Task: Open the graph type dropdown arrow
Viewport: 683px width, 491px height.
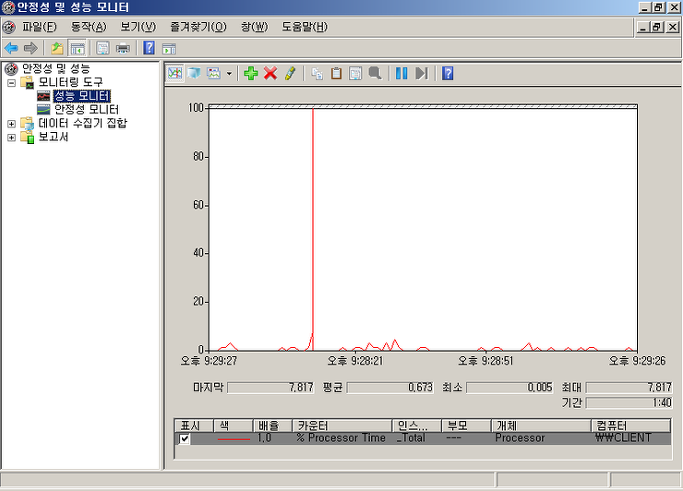Action: point(229,73)
